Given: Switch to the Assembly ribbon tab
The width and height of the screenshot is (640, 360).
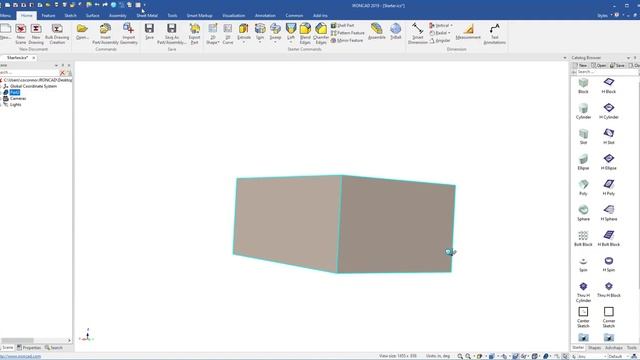Looking at the screenshot, I should pos(118,16).
